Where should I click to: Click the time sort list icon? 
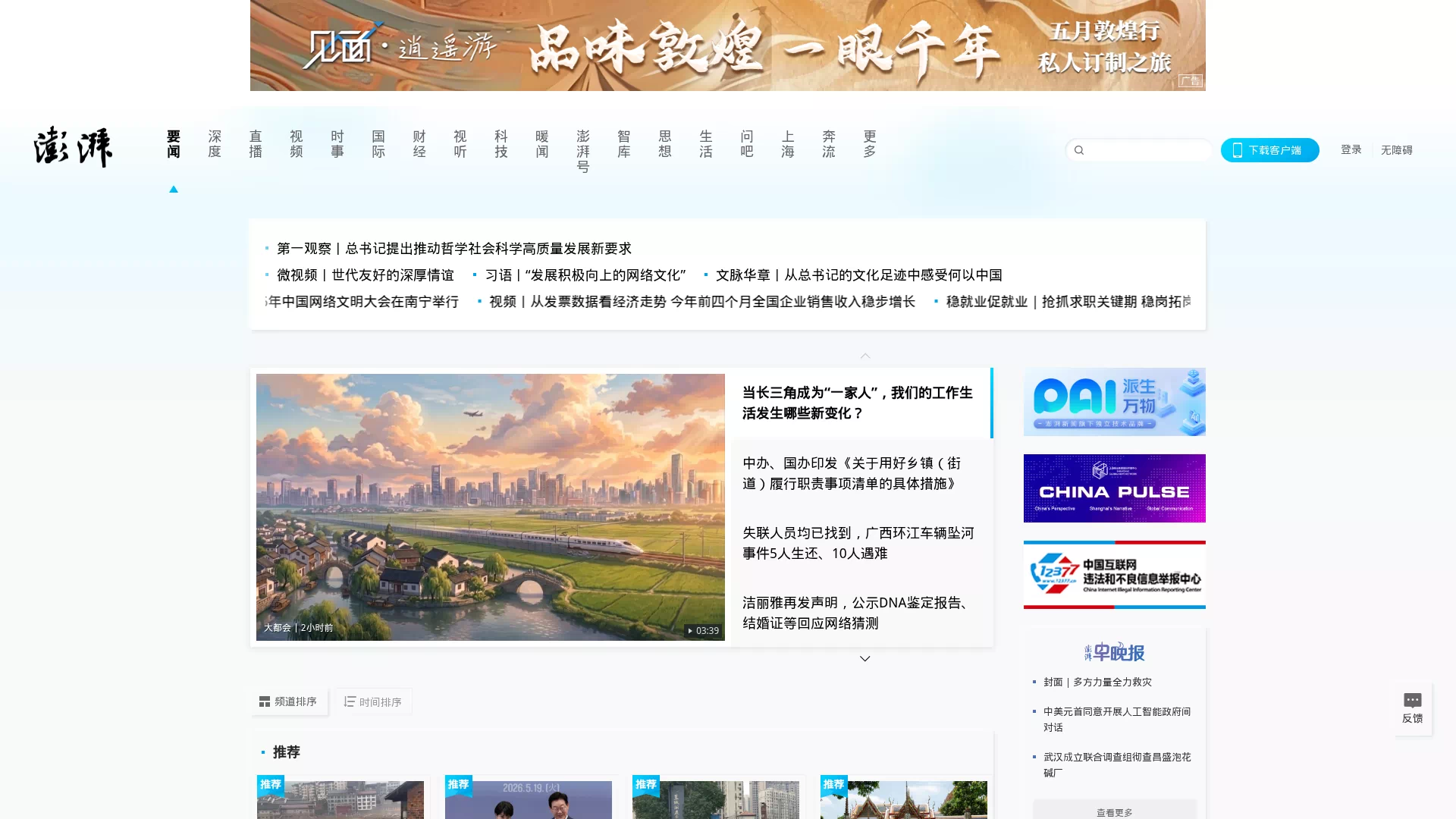(x=350, y=702)
